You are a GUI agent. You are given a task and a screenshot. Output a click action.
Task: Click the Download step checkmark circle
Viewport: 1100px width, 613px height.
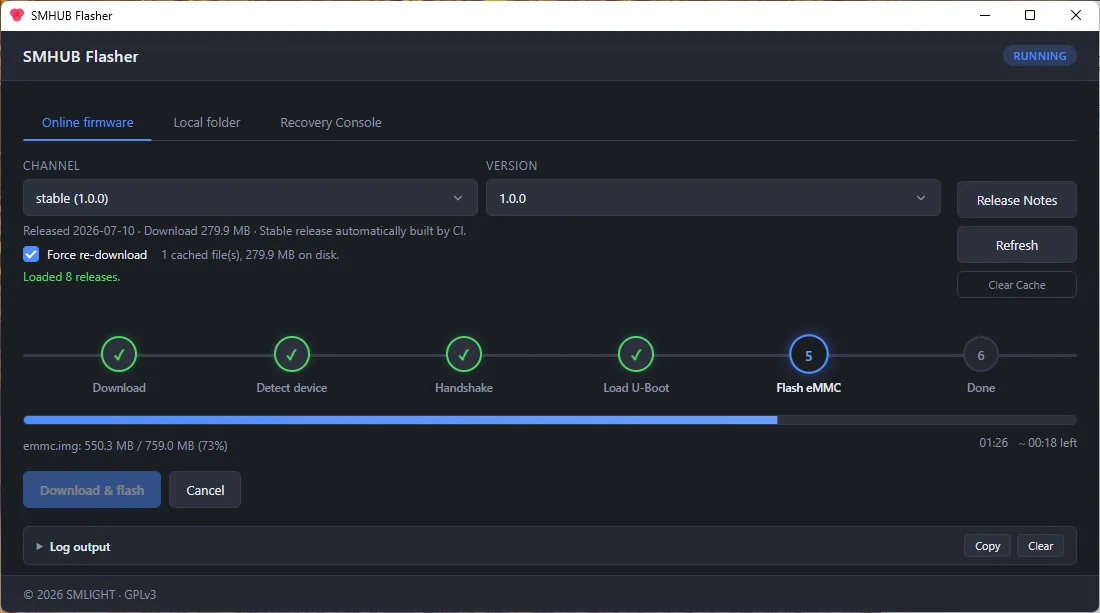pos(119,354)
